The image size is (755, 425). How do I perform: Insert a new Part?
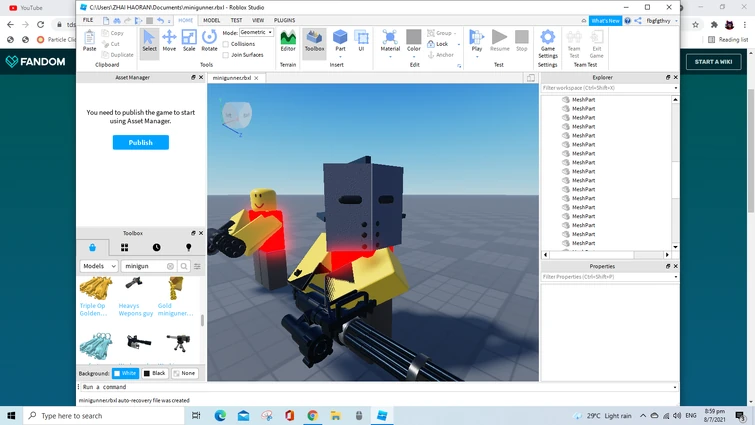click(340, 39)
